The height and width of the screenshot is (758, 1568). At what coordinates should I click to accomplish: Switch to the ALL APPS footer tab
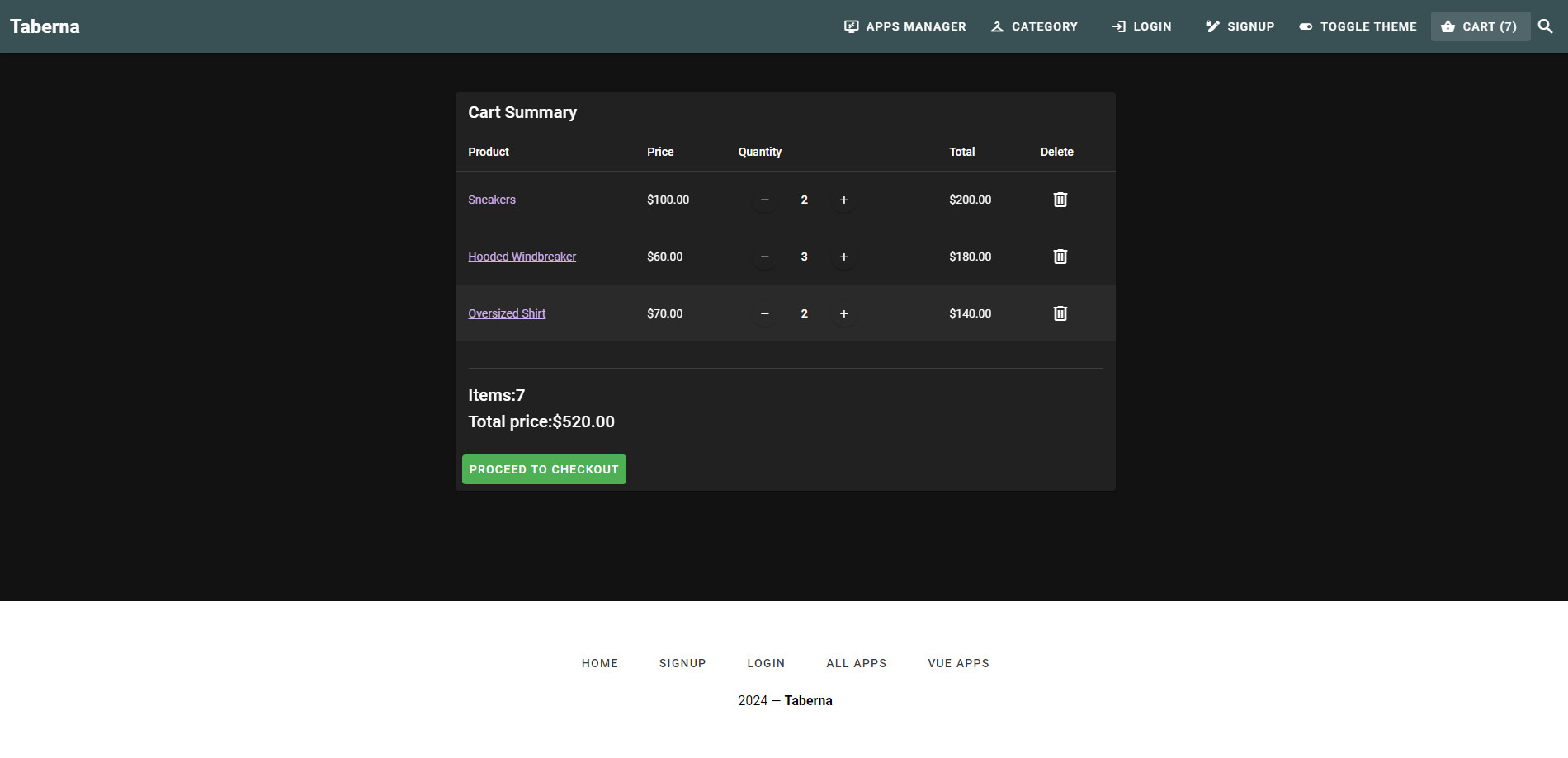856,662
